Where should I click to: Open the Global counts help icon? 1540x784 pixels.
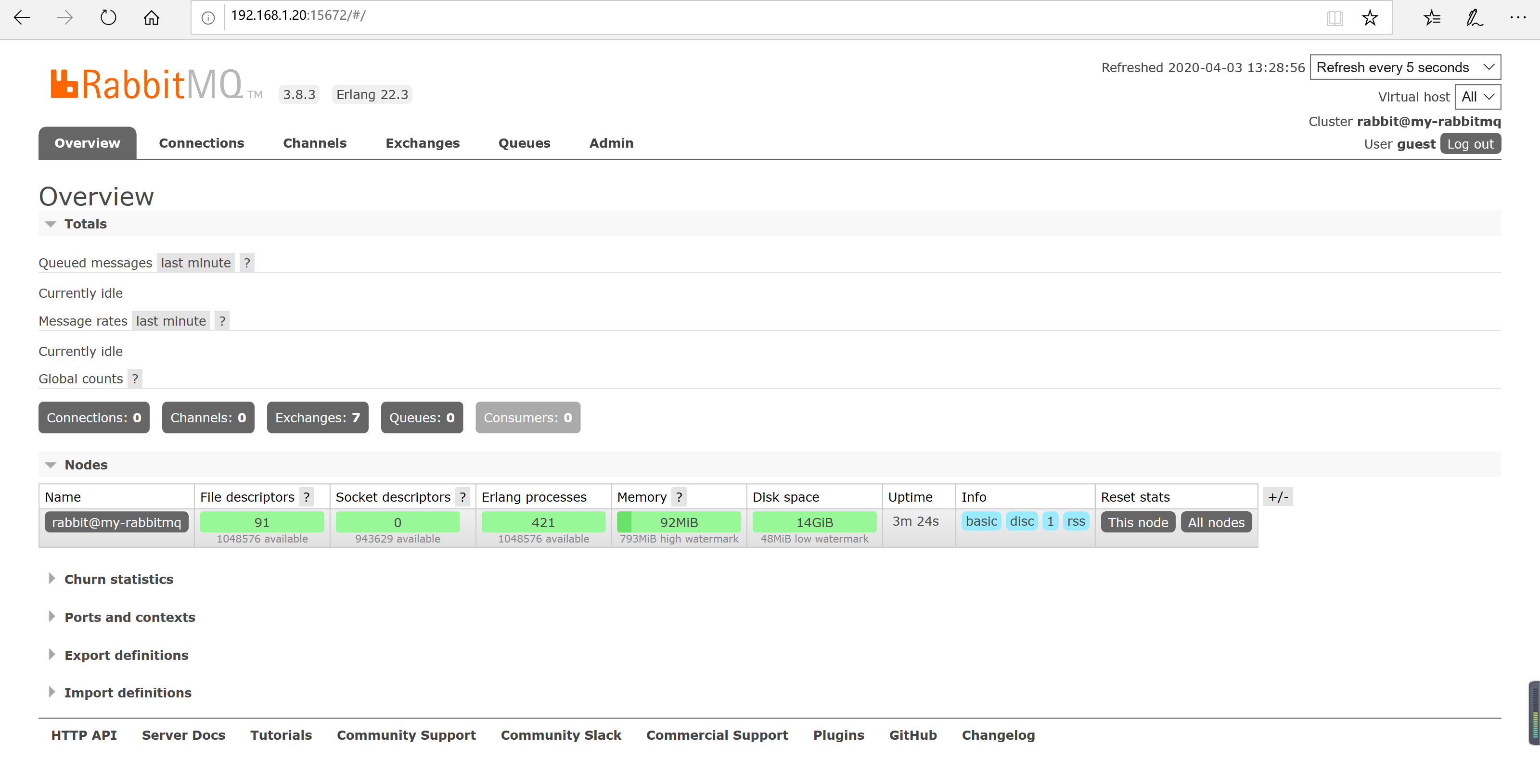135,379
